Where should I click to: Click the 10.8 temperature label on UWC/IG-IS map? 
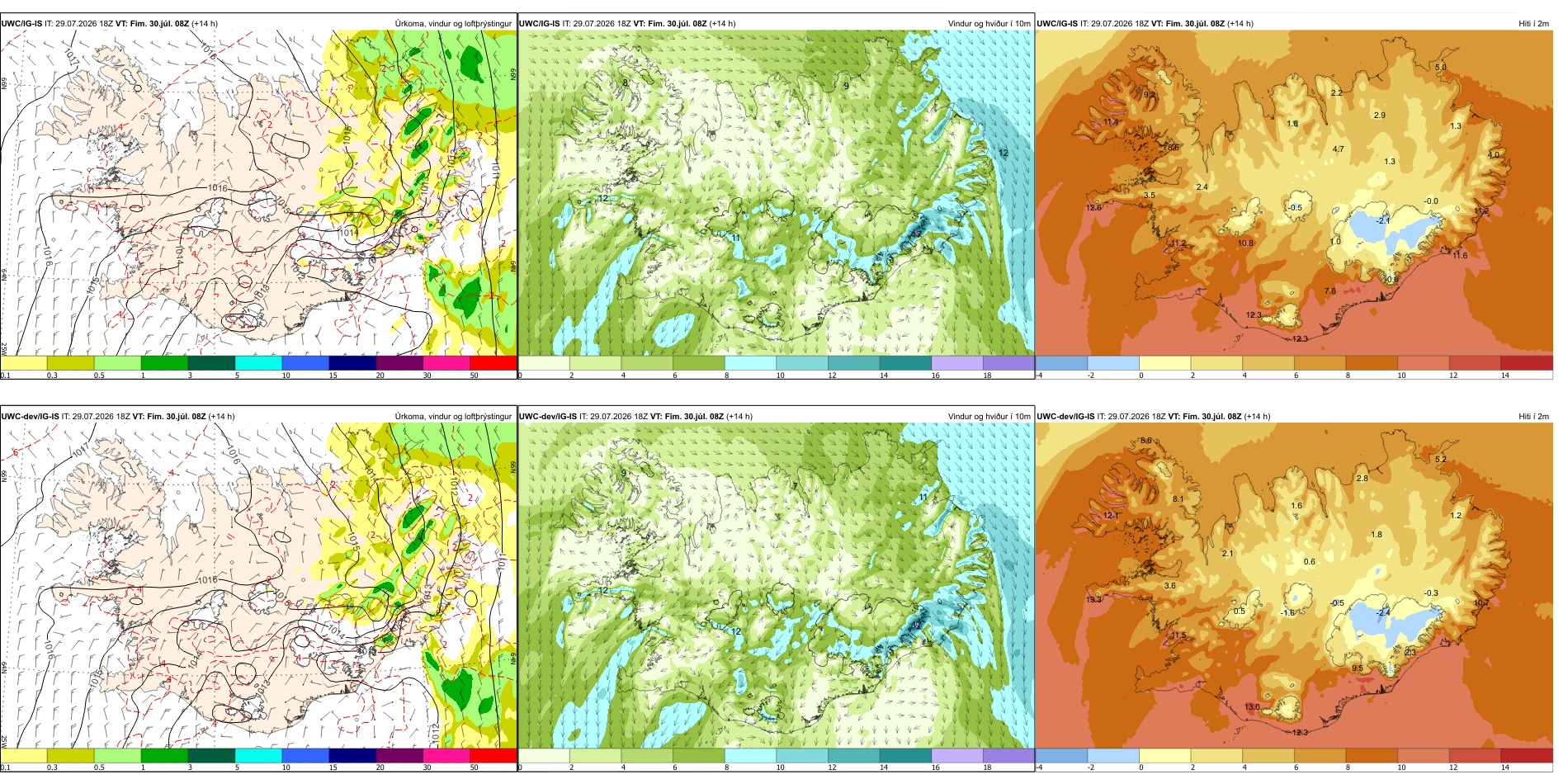pyautogui.click(x=1245, y=243)
